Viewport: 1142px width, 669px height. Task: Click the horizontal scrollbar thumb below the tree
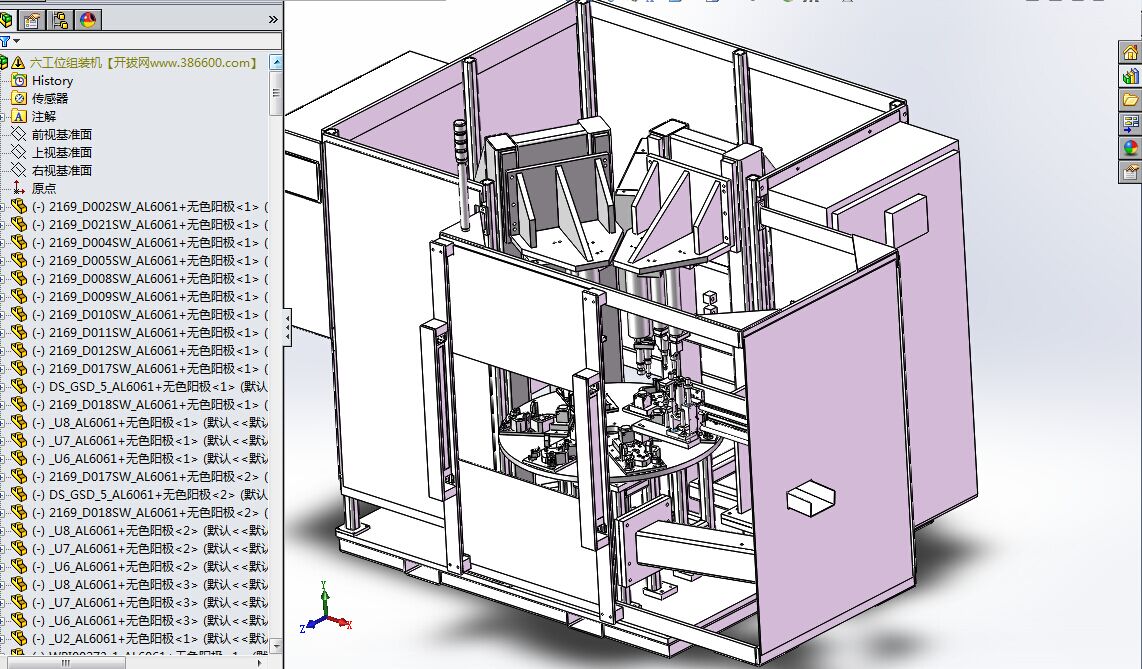pyautogui.click(x=65, y=663)
